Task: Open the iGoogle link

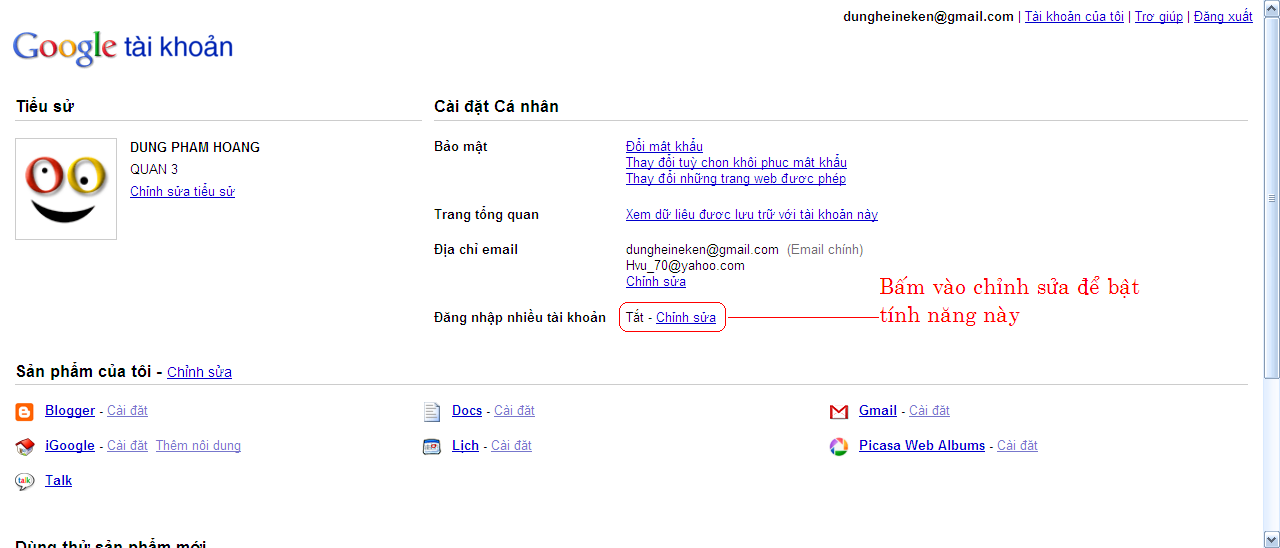Action: [x=70, y=446]
